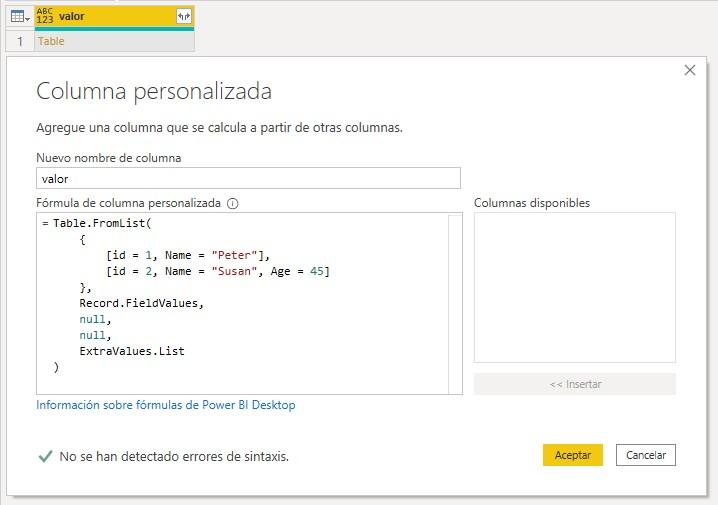
Task: Click the Insertar button
Action: (575, 384)
